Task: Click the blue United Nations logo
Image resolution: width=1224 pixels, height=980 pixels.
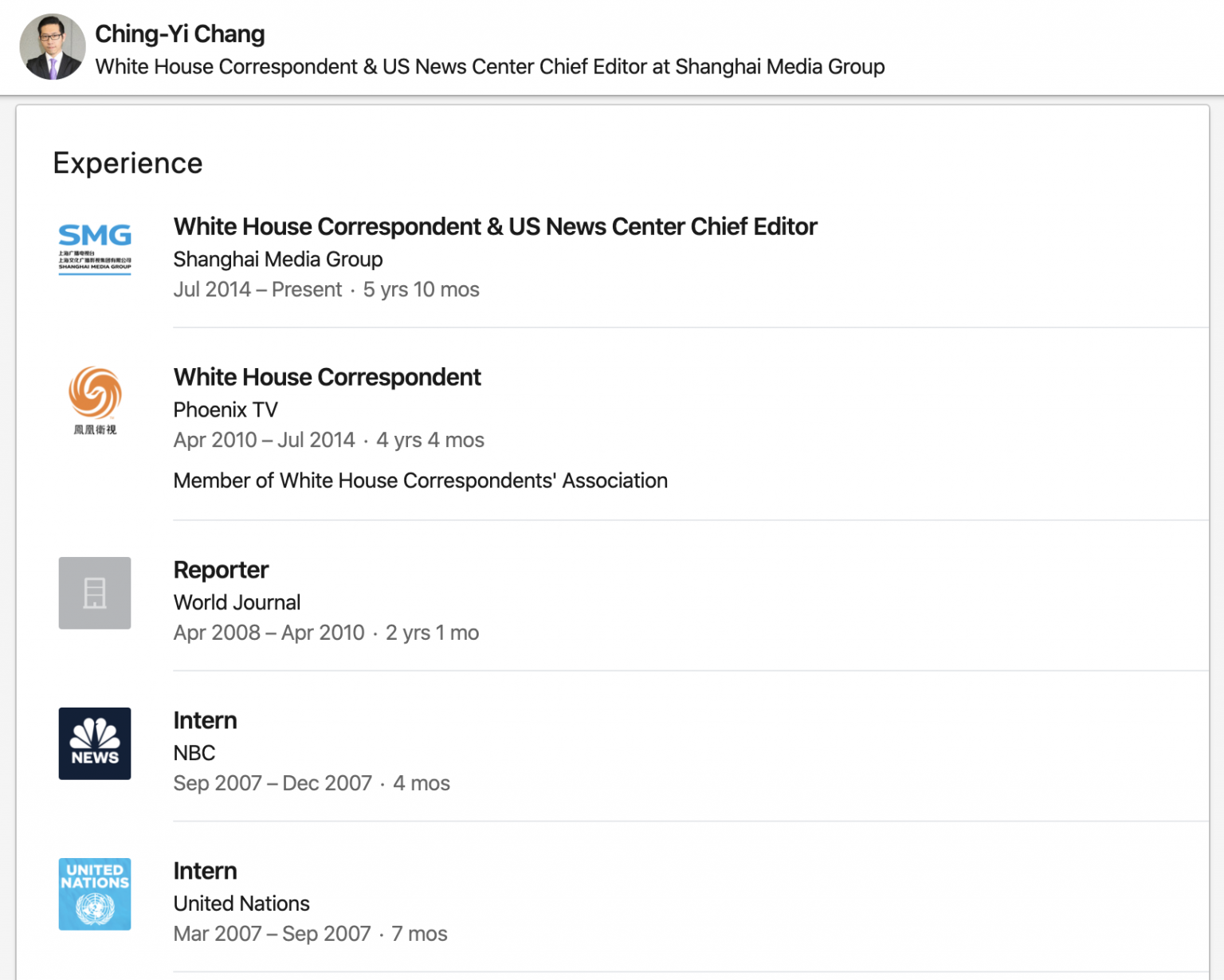Action: [95, 894]
